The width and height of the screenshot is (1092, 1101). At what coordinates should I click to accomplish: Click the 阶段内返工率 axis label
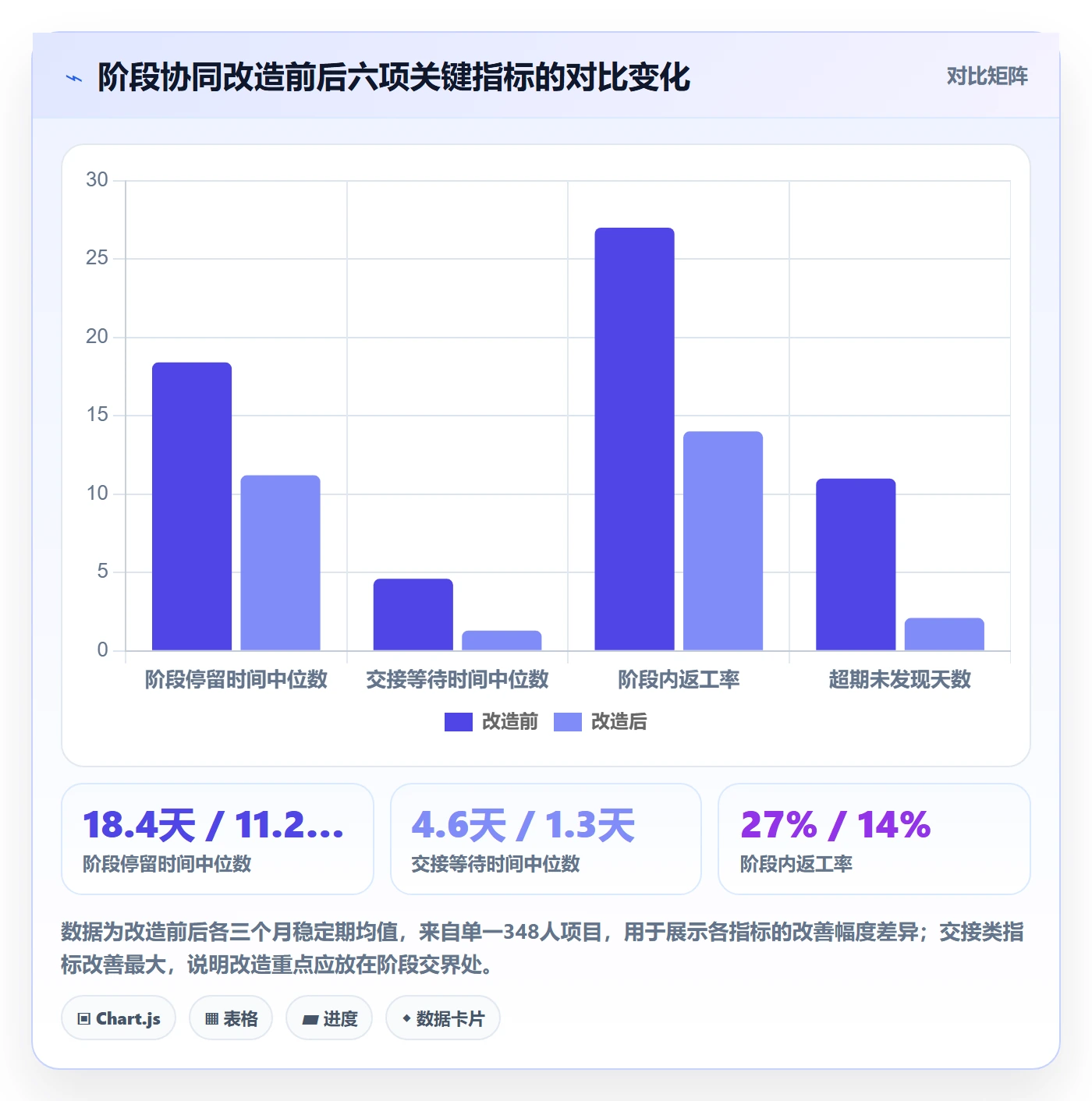click(x=679, y=679)
